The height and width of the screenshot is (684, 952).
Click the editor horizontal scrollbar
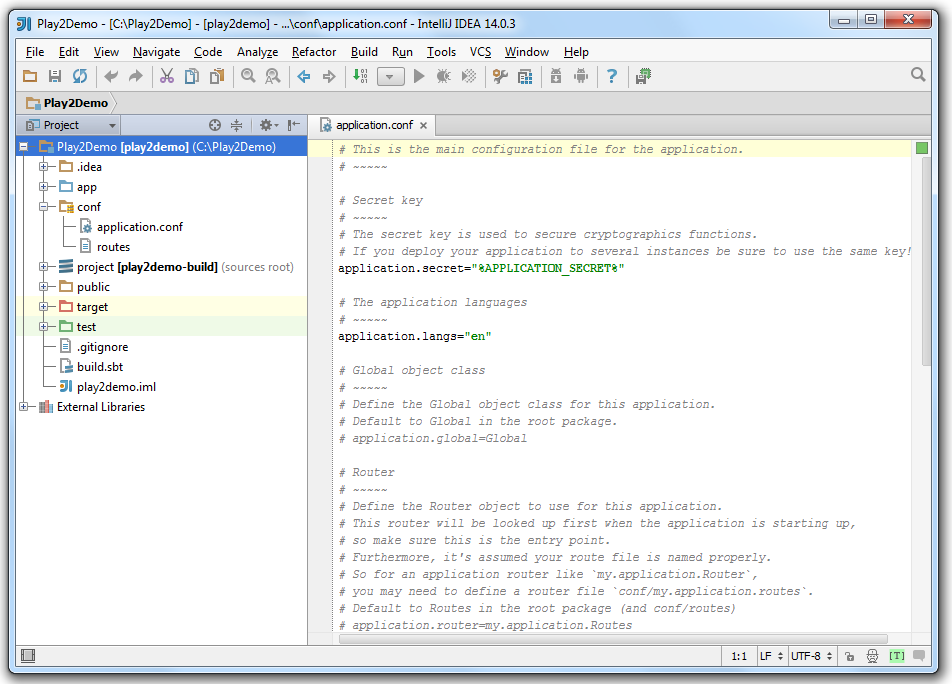[612, 638]
